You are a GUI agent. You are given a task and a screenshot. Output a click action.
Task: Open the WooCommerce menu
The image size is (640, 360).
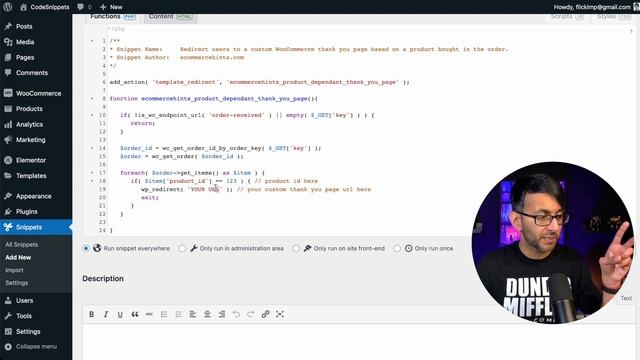38,93
